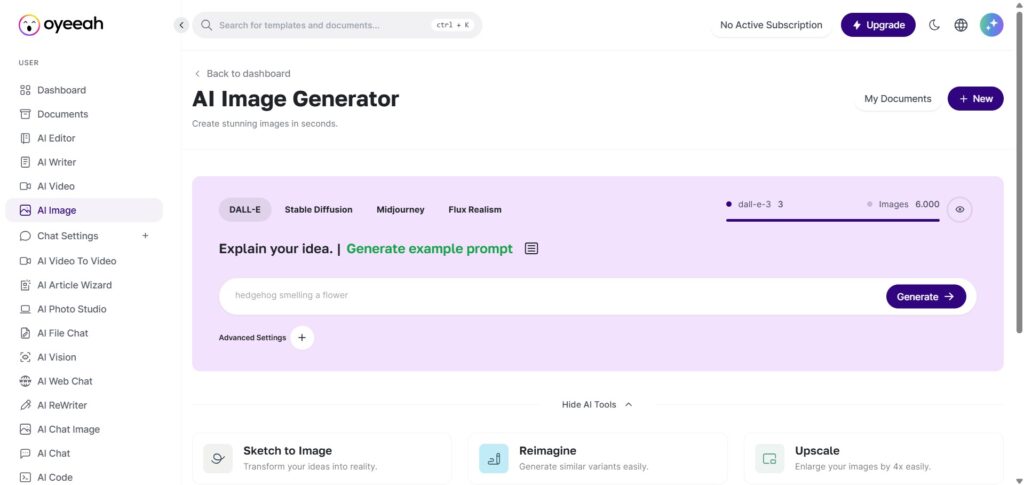Select the DALL-E model tab
Image resolution: width=1024 pixels, height=485 pixels.
point(245,210)
